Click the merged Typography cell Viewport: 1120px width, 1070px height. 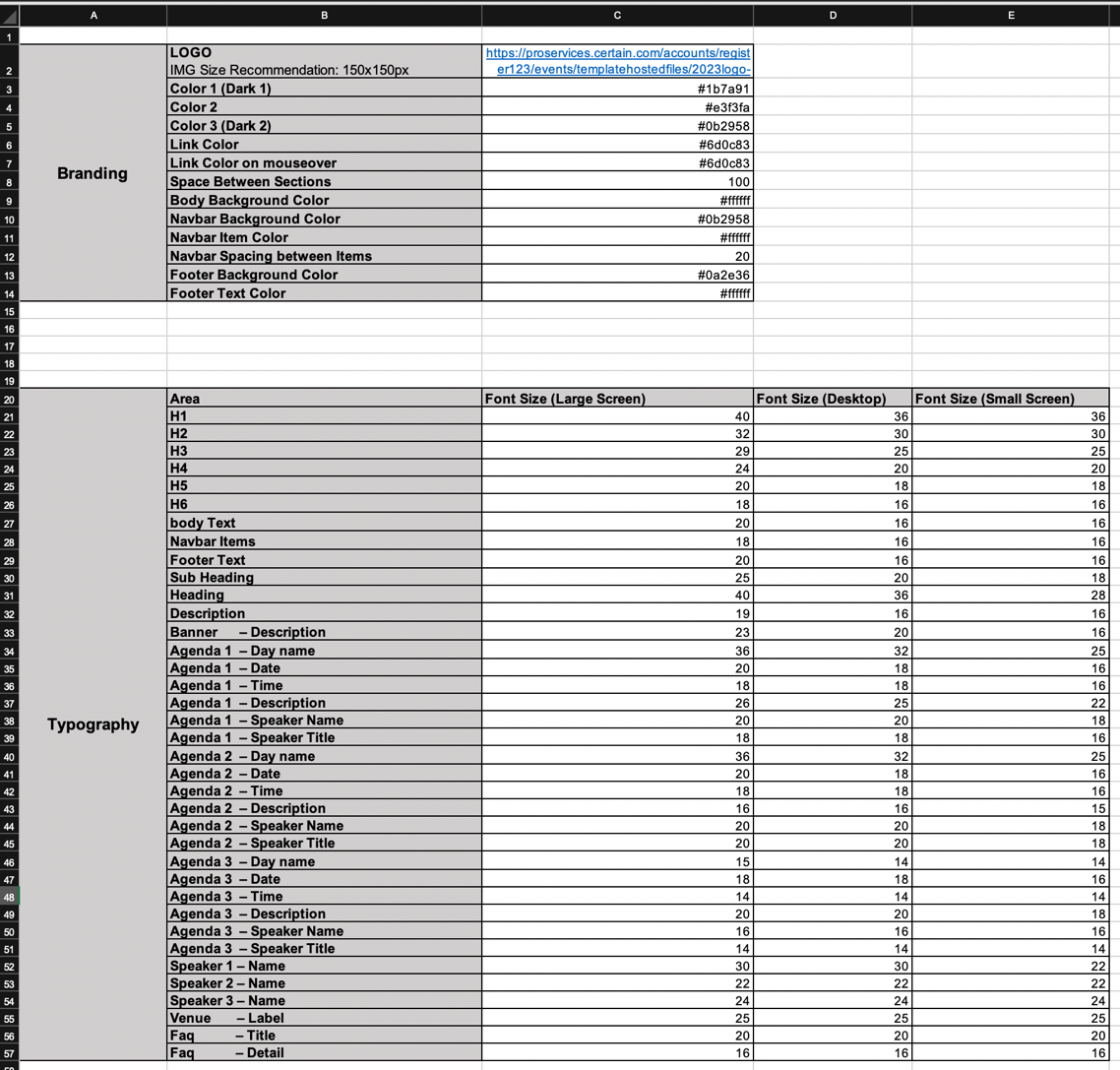93,724
